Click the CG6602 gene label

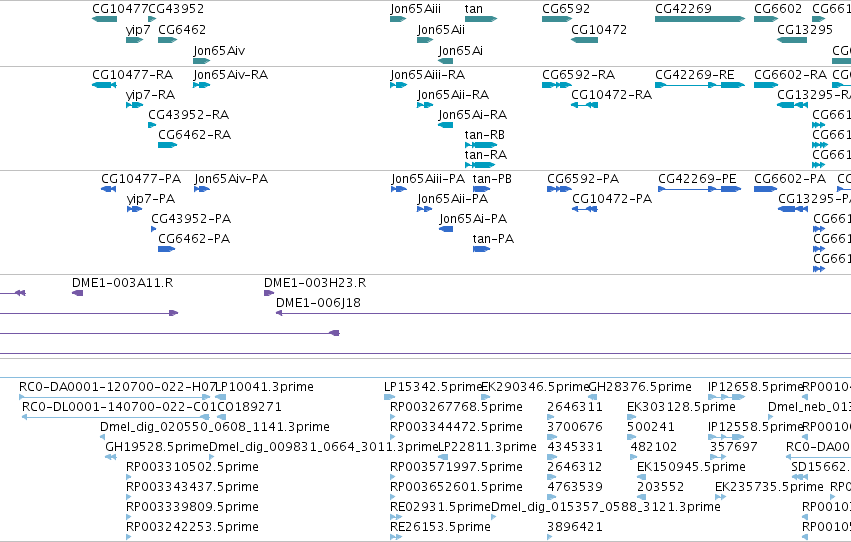778,9
